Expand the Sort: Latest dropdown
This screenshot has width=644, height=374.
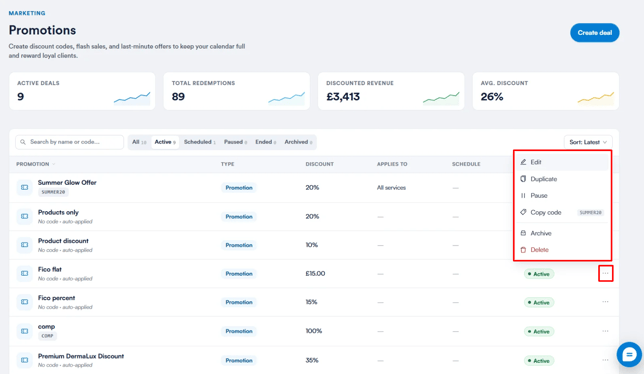(x=588, y=142)
